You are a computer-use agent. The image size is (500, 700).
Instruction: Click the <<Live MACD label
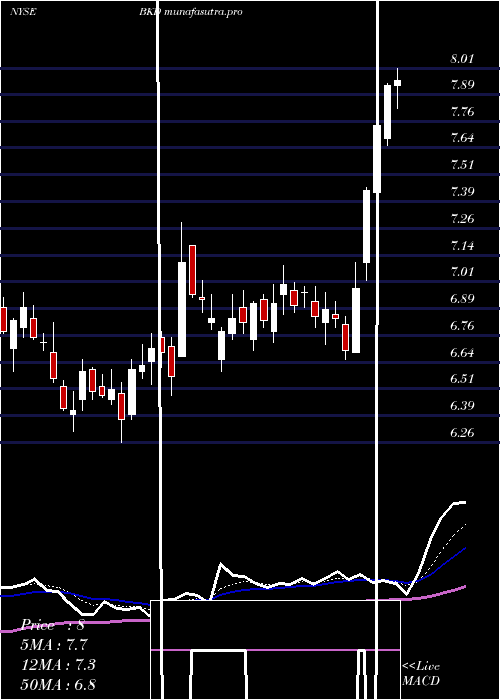click(x=421, y=674)
